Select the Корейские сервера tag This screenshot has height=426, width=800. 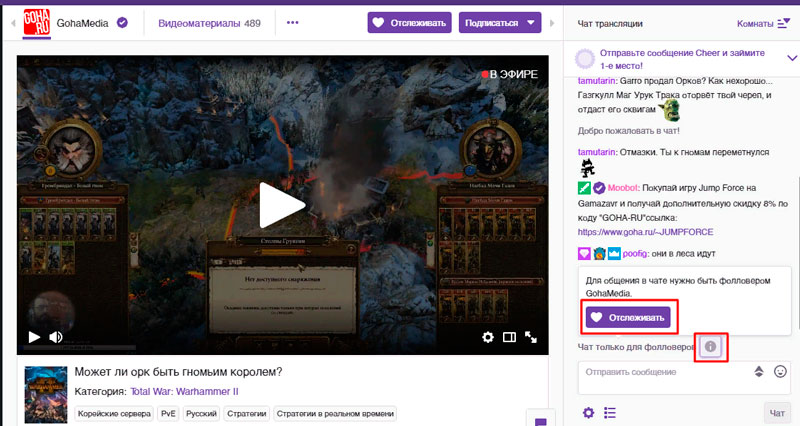(x=114, y=413)
